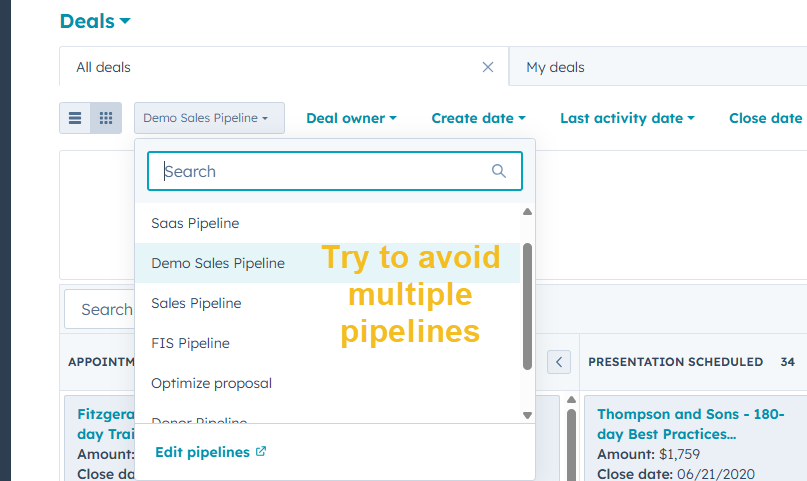Image resolution: width=807 pixels, height=481 pixels.
Task: Expand the Deal owner filter
Action: point(351,118)
